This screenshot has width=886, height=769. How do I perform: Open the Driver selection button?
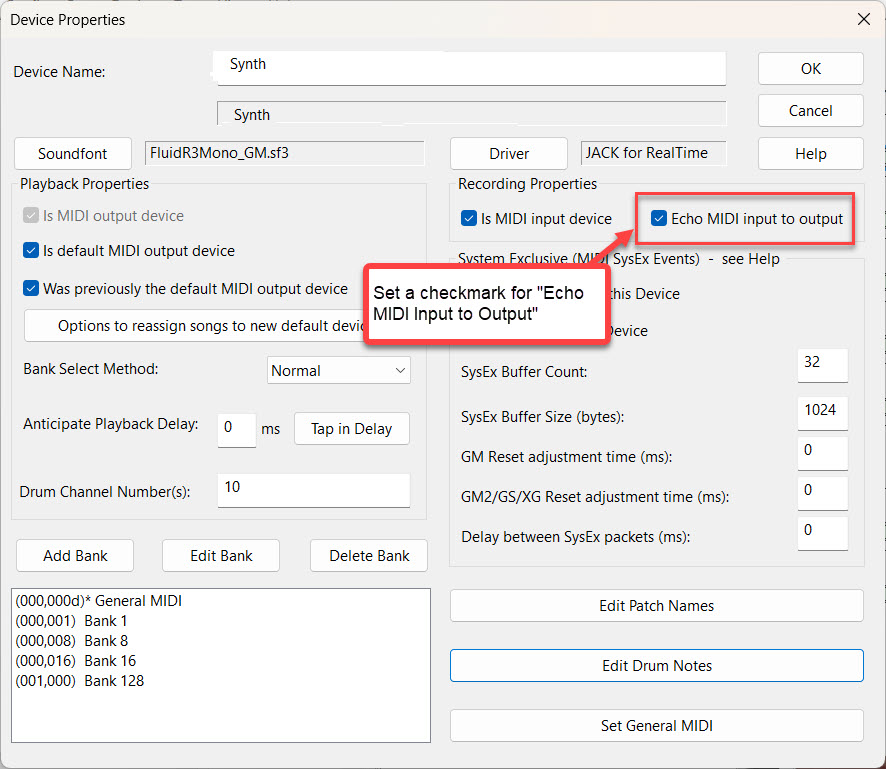(509, 154)
